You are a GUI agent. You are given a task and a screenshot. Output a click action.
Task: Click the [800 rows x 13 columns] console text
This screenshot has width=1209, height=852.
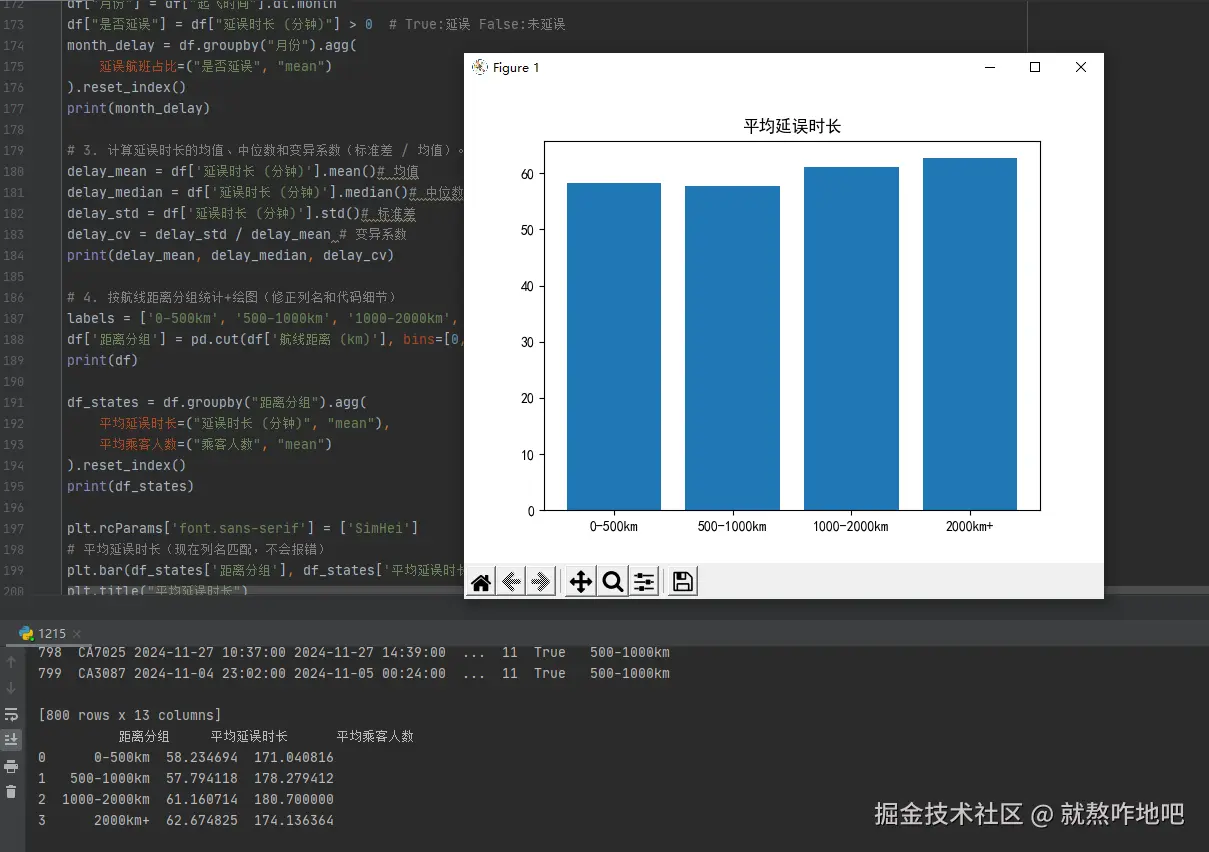130,715
